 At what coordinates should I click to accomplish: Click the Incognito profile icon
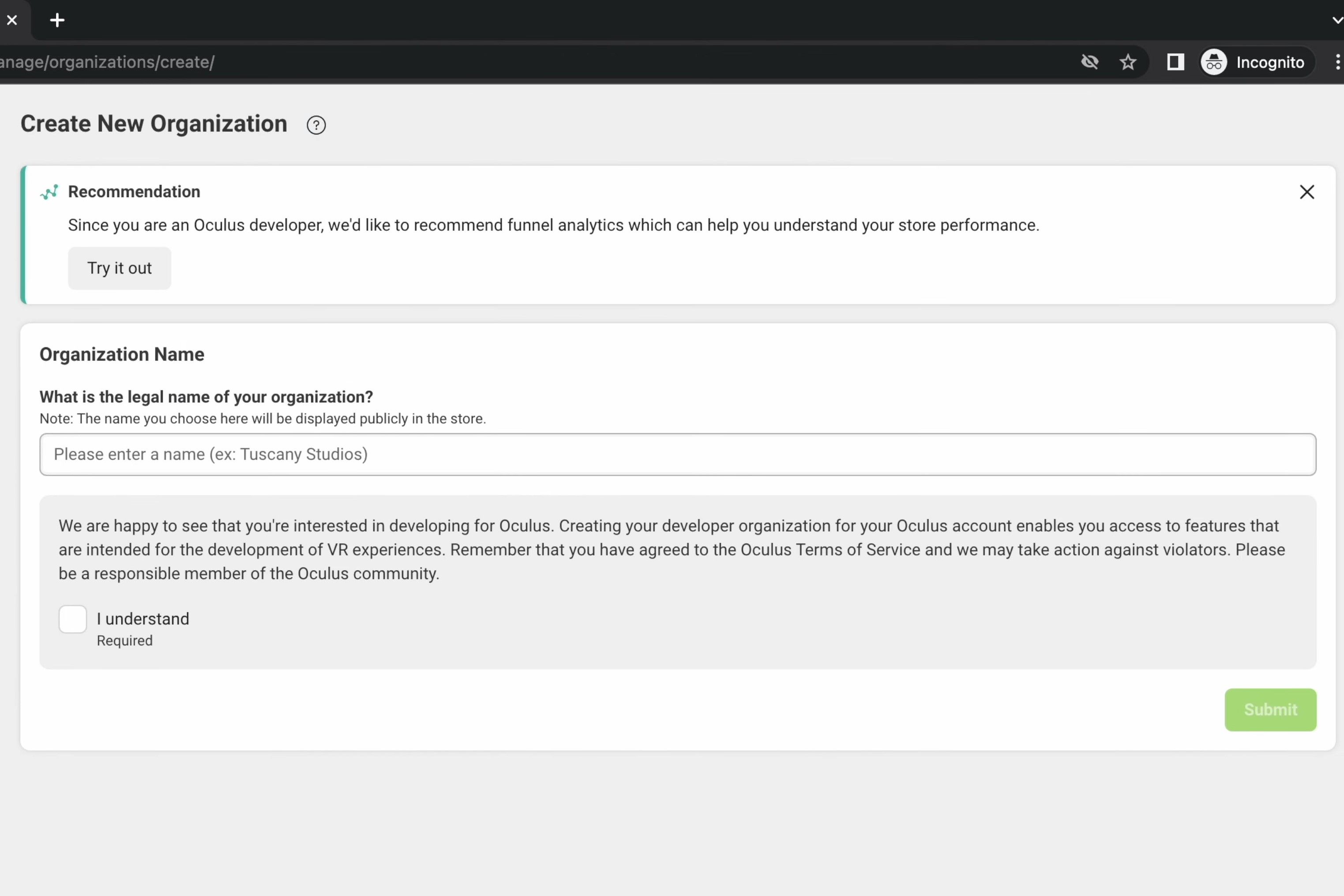click(x=1214, y=62)
